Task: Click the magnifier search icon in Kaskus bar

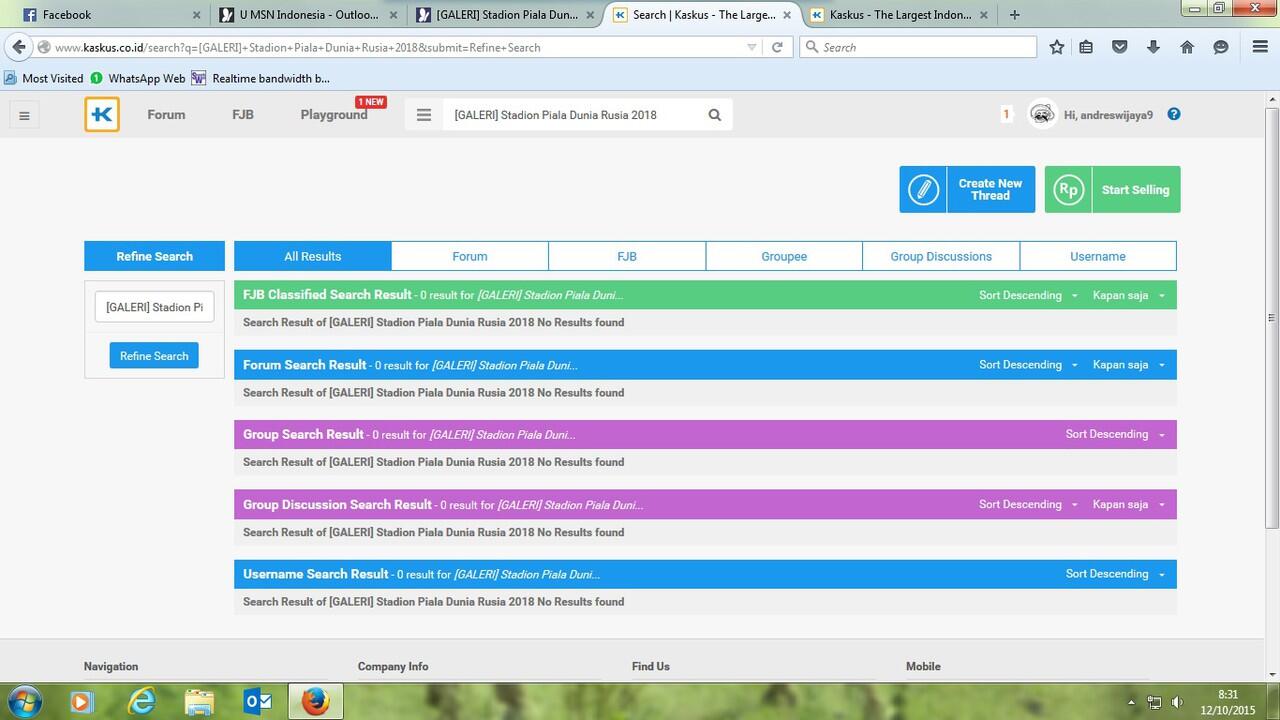Action: [x=715, y=115]
